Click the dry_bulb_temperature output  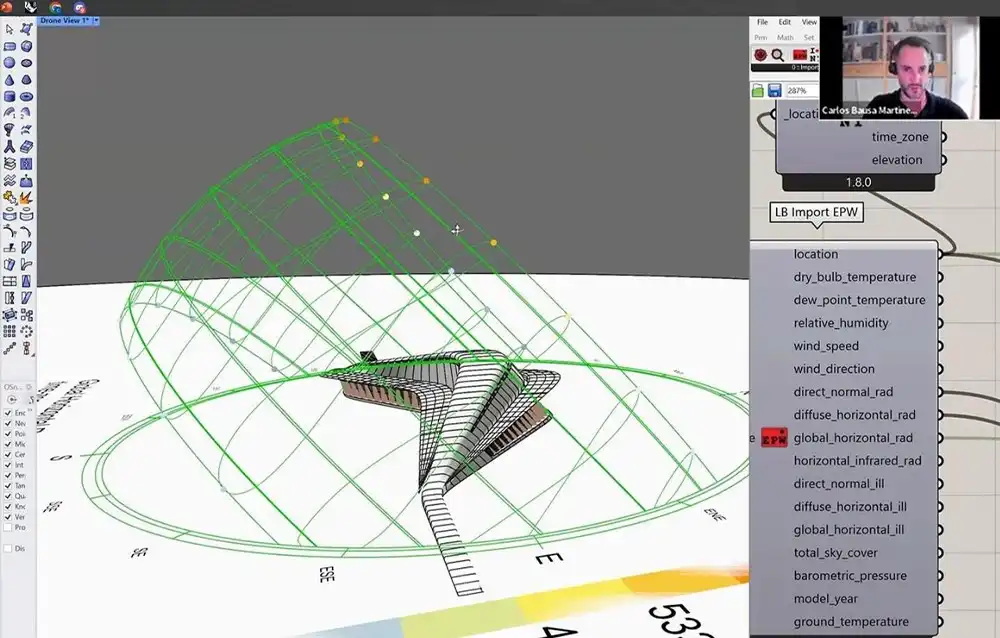855,277
